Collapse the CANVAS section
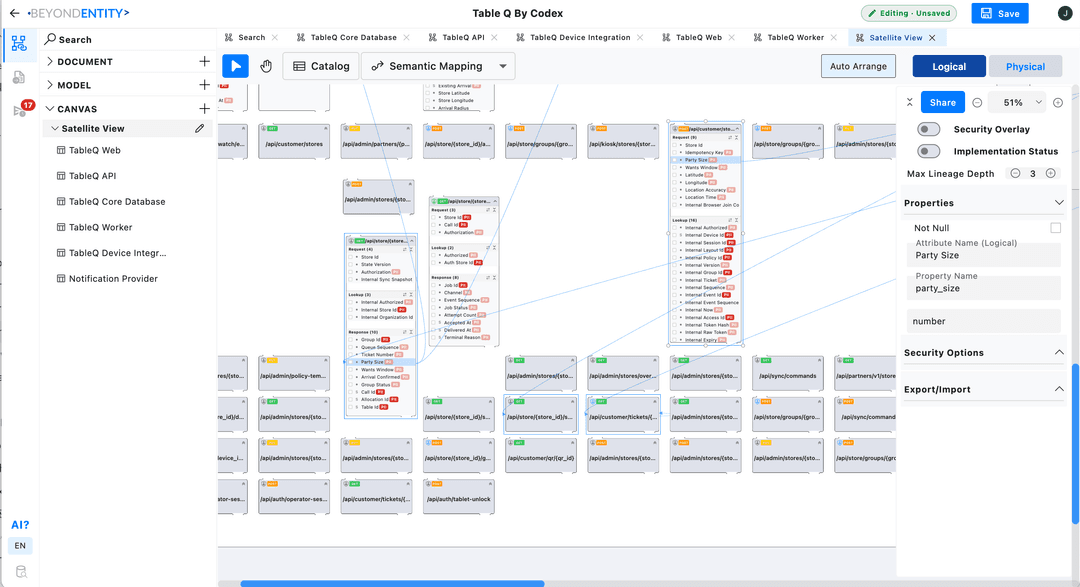 (50, 109)
